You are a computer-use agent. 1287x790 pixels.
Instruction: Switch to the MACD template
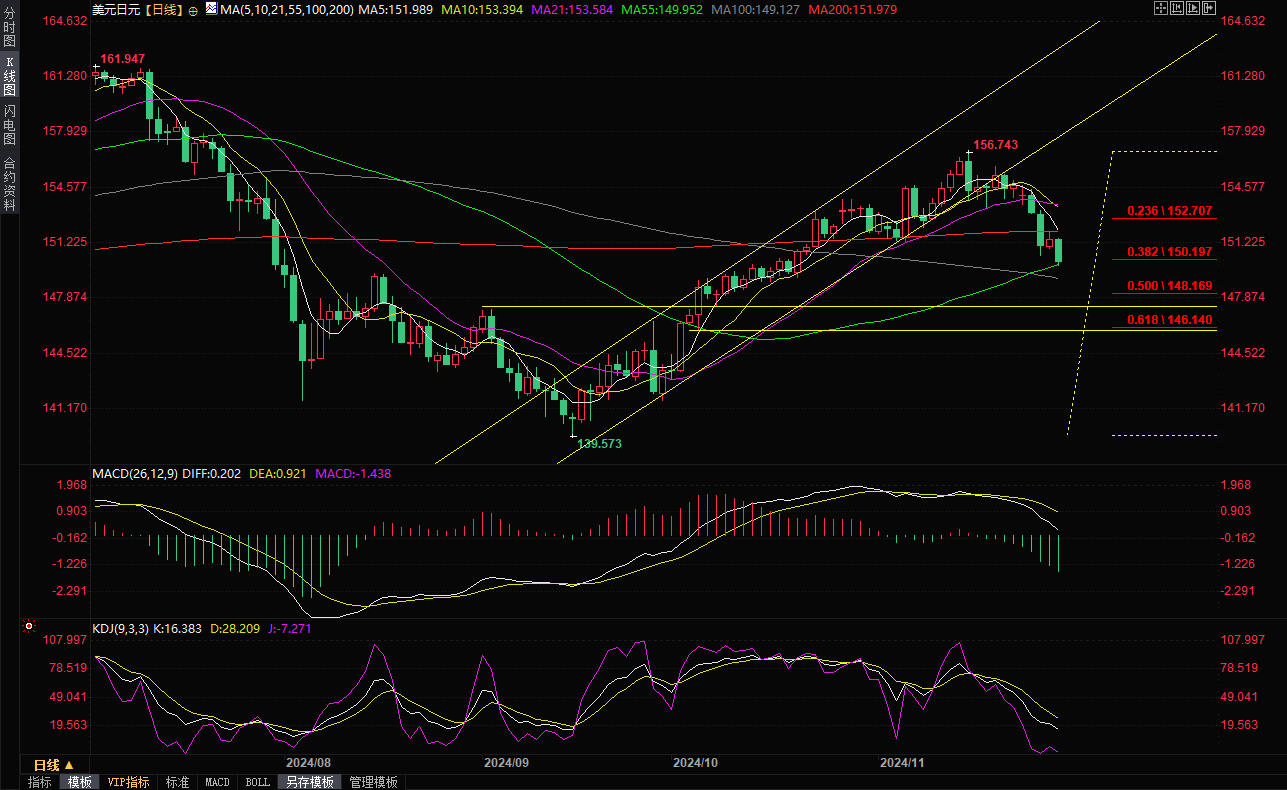click(217, 782)
